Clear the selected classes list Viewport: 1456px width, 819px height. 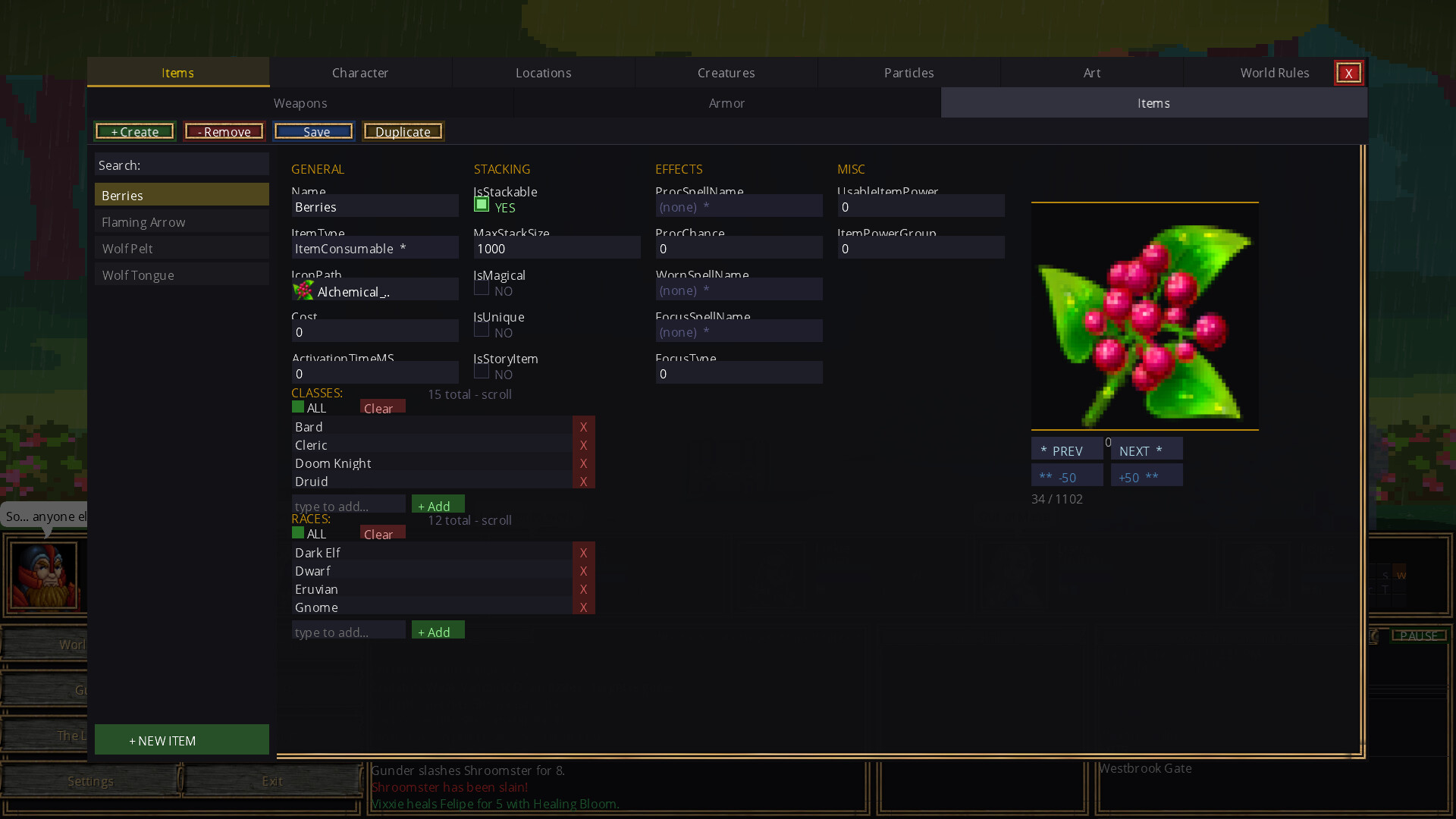tap(382, 407)
